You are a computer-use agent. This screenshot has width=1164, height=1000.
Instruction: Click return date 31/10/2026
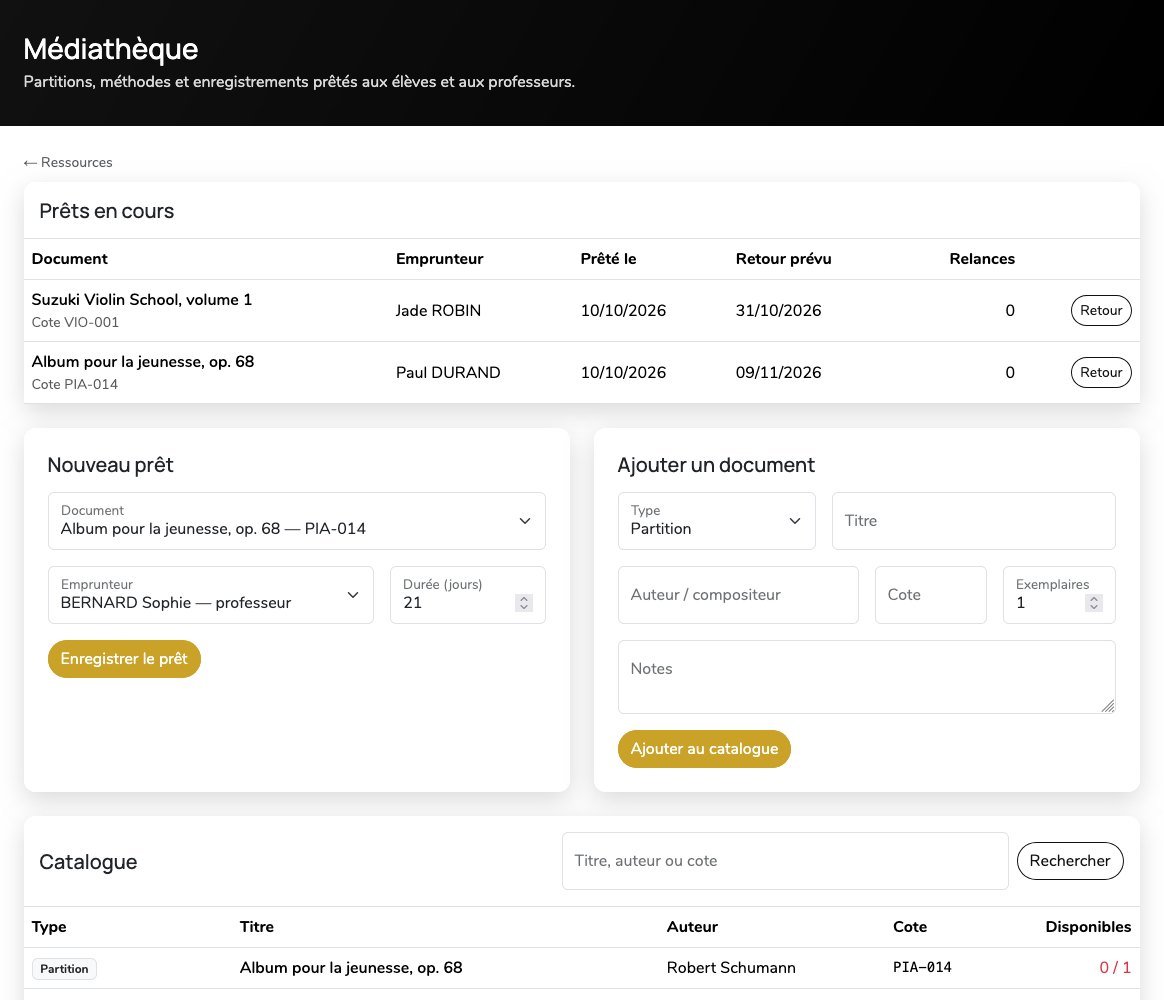point(778,311)
